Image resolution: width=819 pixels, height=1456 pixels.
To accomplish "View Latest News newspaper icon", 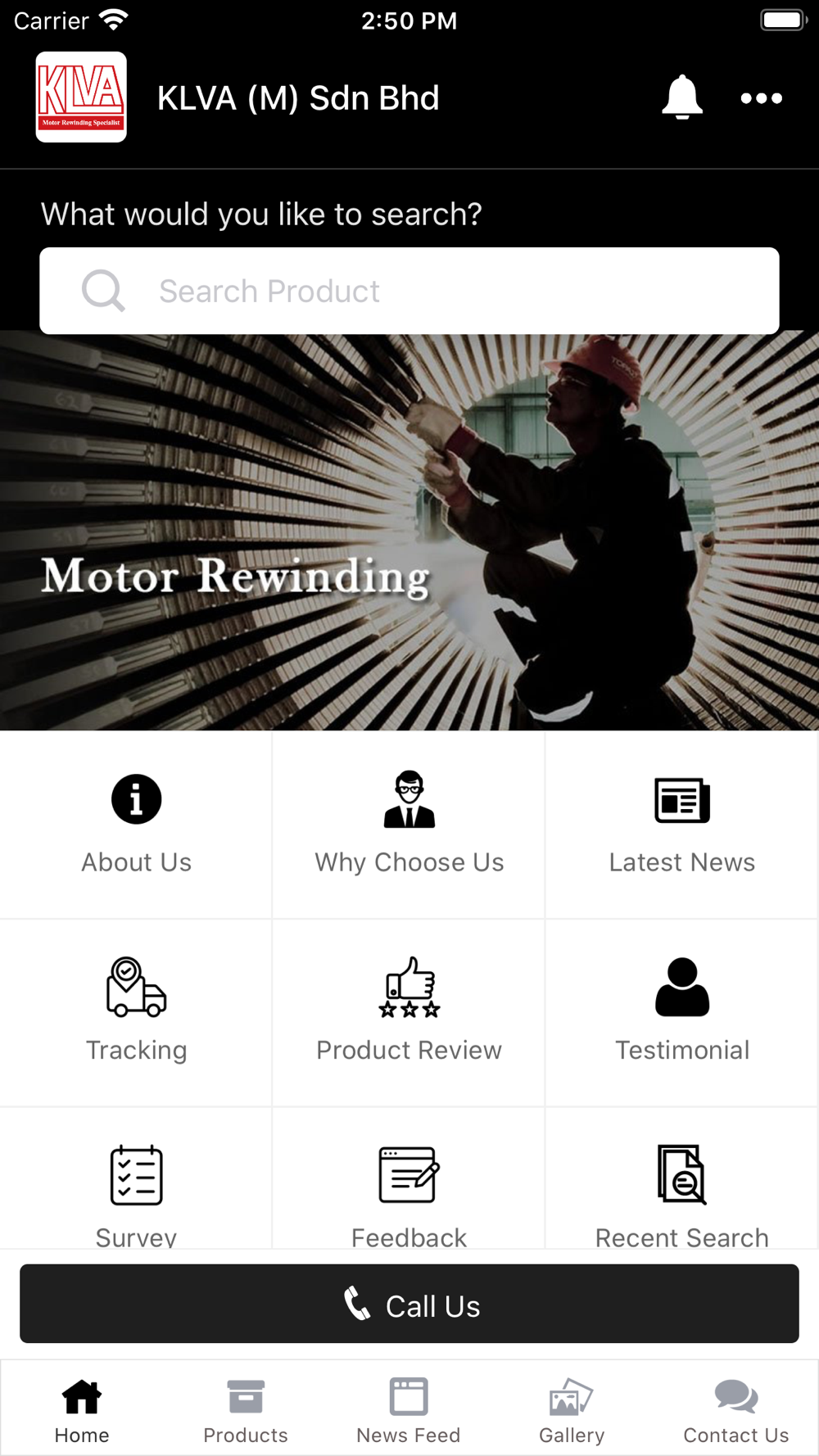I will coord(682,800).
